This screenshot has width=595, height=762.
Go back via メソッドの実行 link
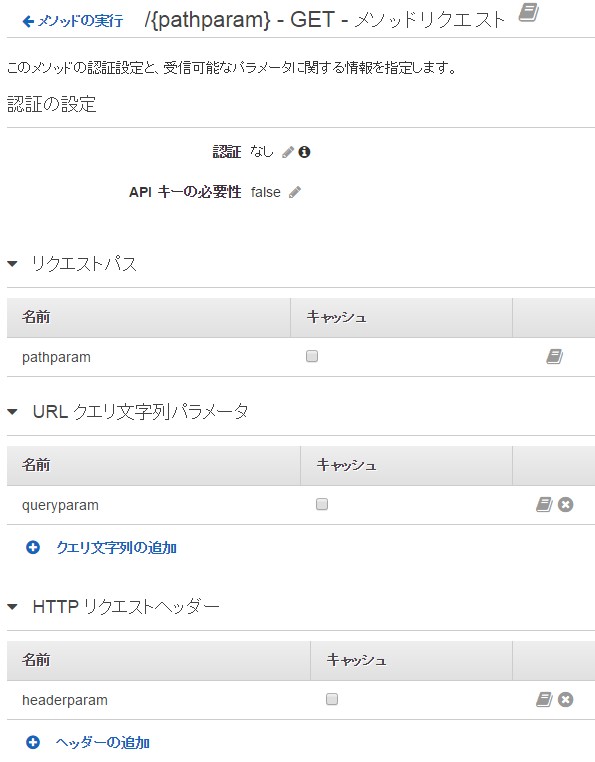pos(73,21)
